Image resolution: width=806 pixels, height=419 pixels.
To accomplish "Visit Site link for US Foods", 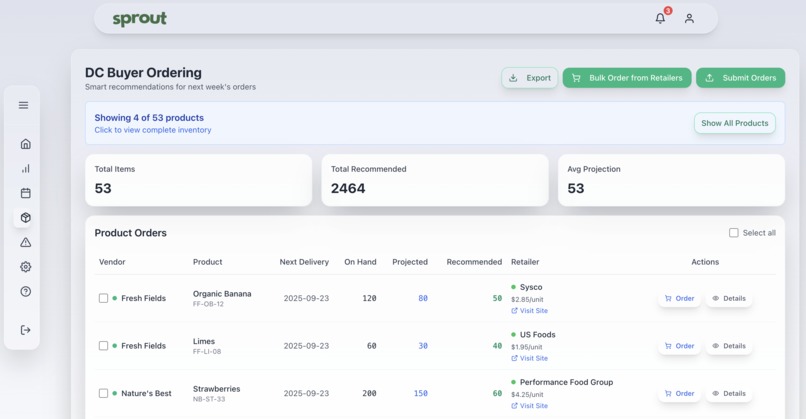I will click(x=529, y=358).
